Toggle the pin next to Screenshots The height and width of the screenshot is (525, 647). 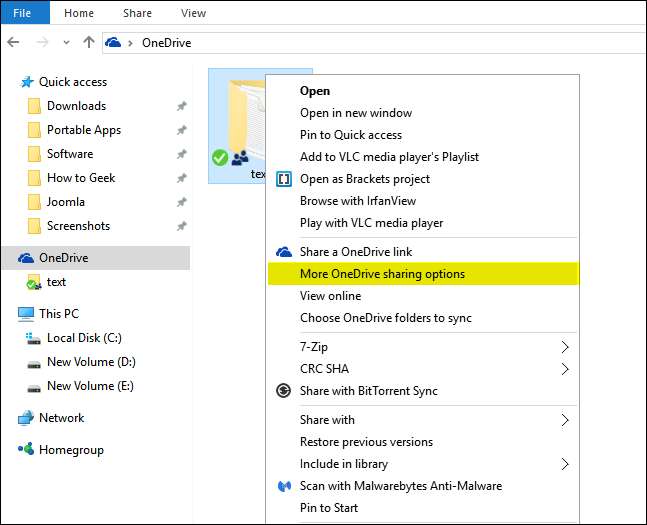181,226
